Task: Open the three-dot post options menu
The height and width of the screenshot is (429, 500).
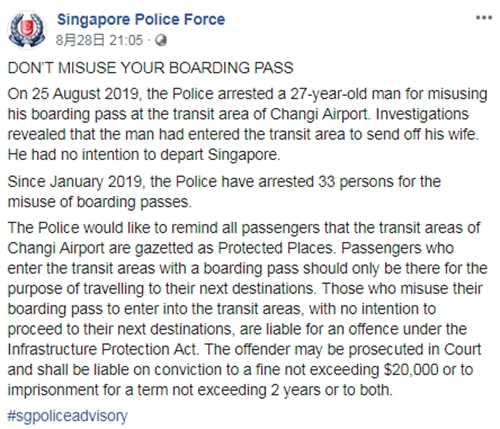Action: (484, 18)
